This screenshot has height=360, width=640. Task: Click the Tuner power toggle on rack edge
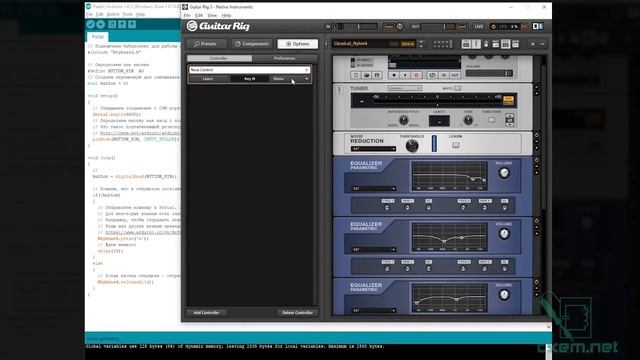pos(536,87)
